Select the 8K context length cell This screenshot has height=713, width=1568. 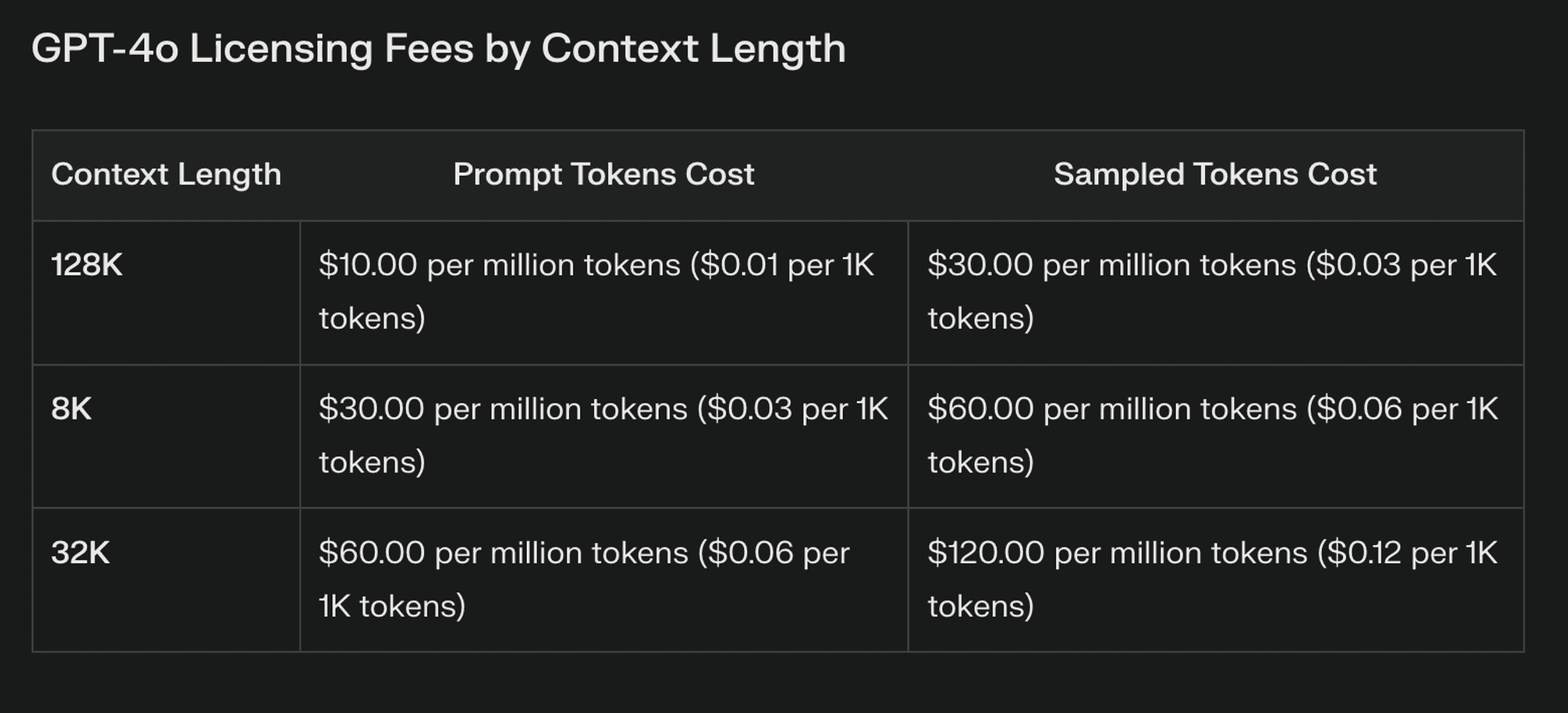(166, 436)
